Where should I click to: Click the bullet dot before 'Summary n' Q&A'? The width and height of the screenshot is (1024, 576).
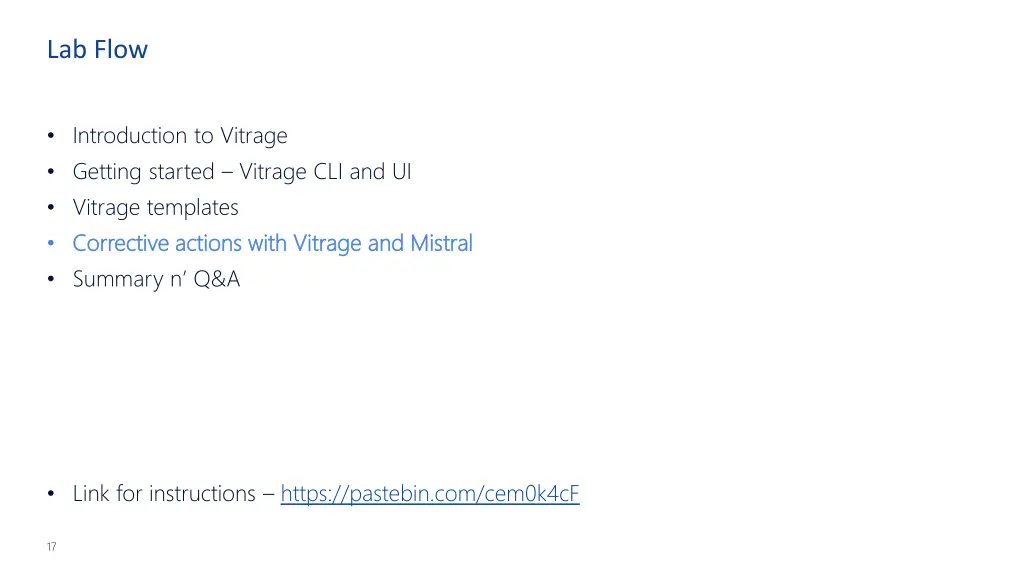tap(51, 280)
